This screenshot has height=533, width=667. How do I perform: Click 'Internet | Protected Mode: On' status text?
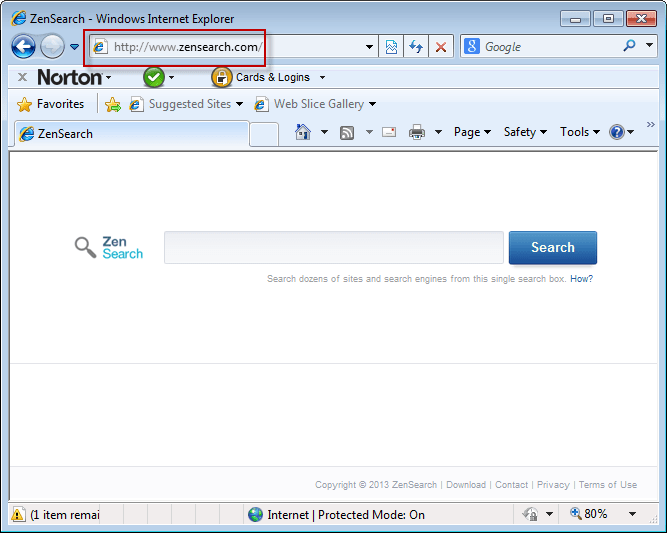click(x=346, y=515)
